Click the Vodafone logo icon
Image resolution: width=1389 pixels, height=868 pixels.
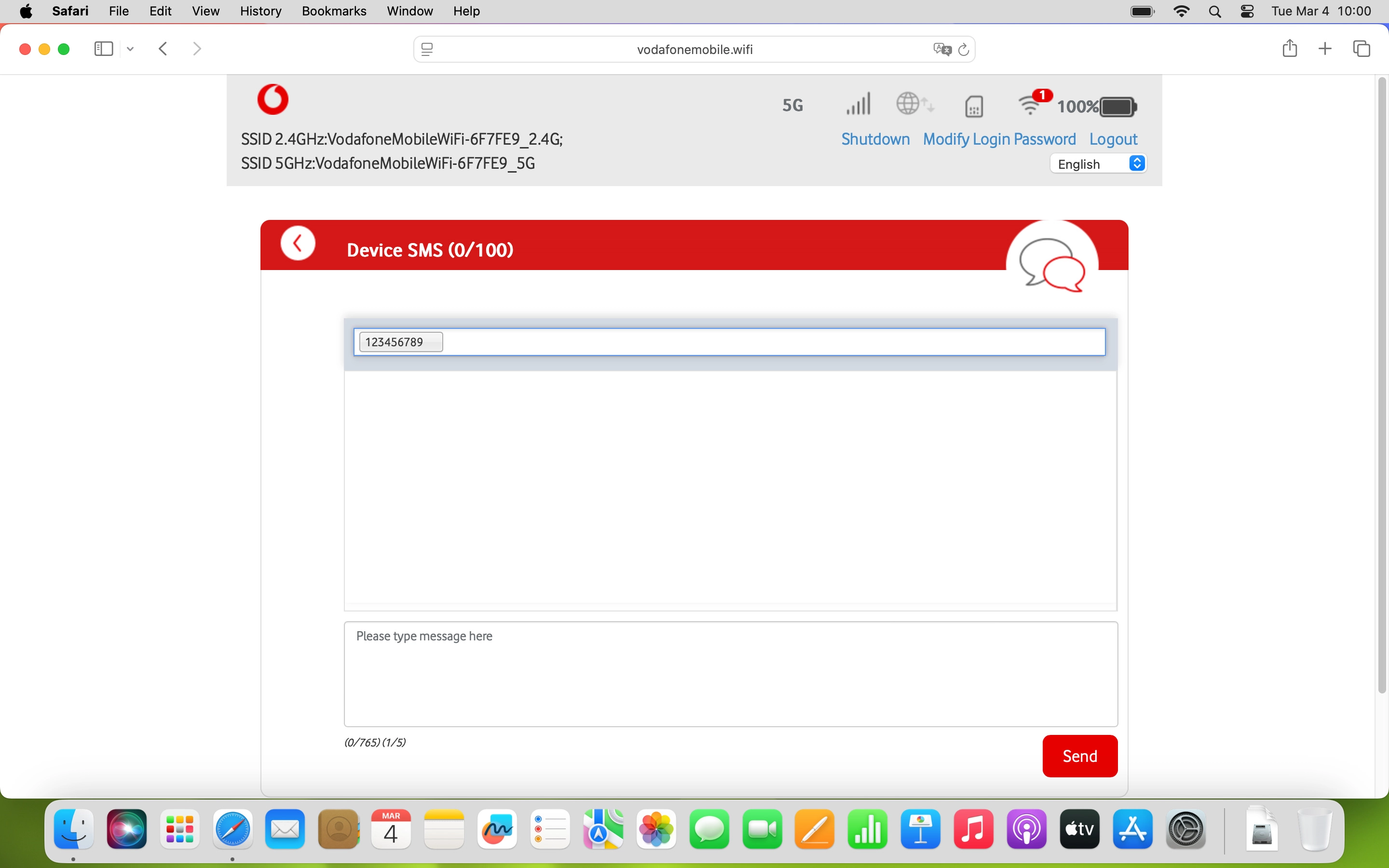tap(272, 99)
